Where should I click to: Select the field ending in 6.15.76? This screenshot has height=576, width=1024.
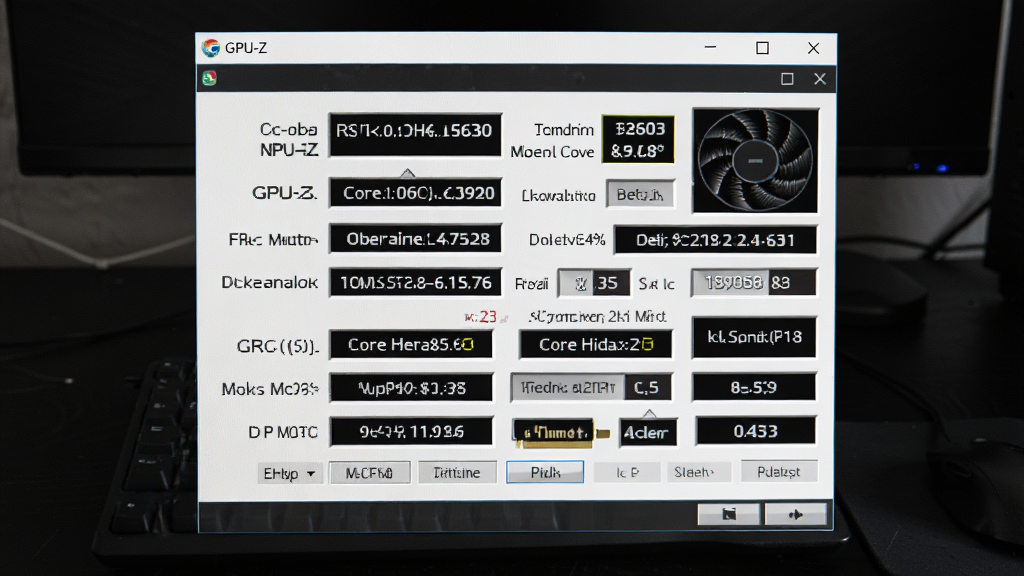pyautogui.click(x=415, y=283)
